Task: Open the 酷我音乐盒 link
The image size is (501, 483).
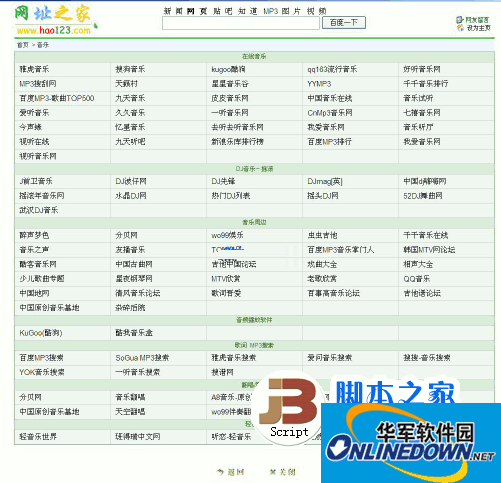Action: [x=134, y=333]
